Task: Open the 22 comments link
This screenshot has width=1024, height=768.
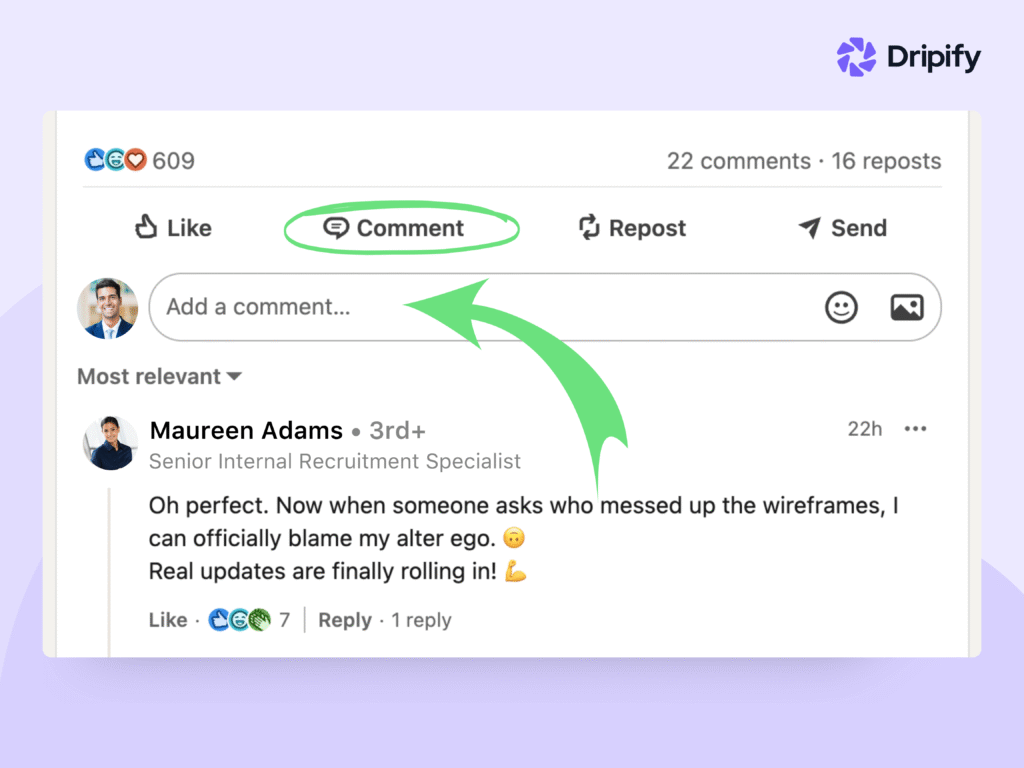Action: pos(738,161)
